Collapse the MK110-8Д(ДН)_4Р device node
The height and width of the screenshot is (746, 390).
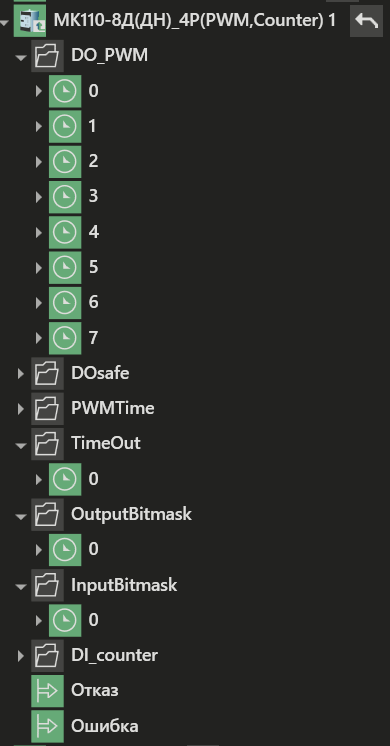point(5,22)
